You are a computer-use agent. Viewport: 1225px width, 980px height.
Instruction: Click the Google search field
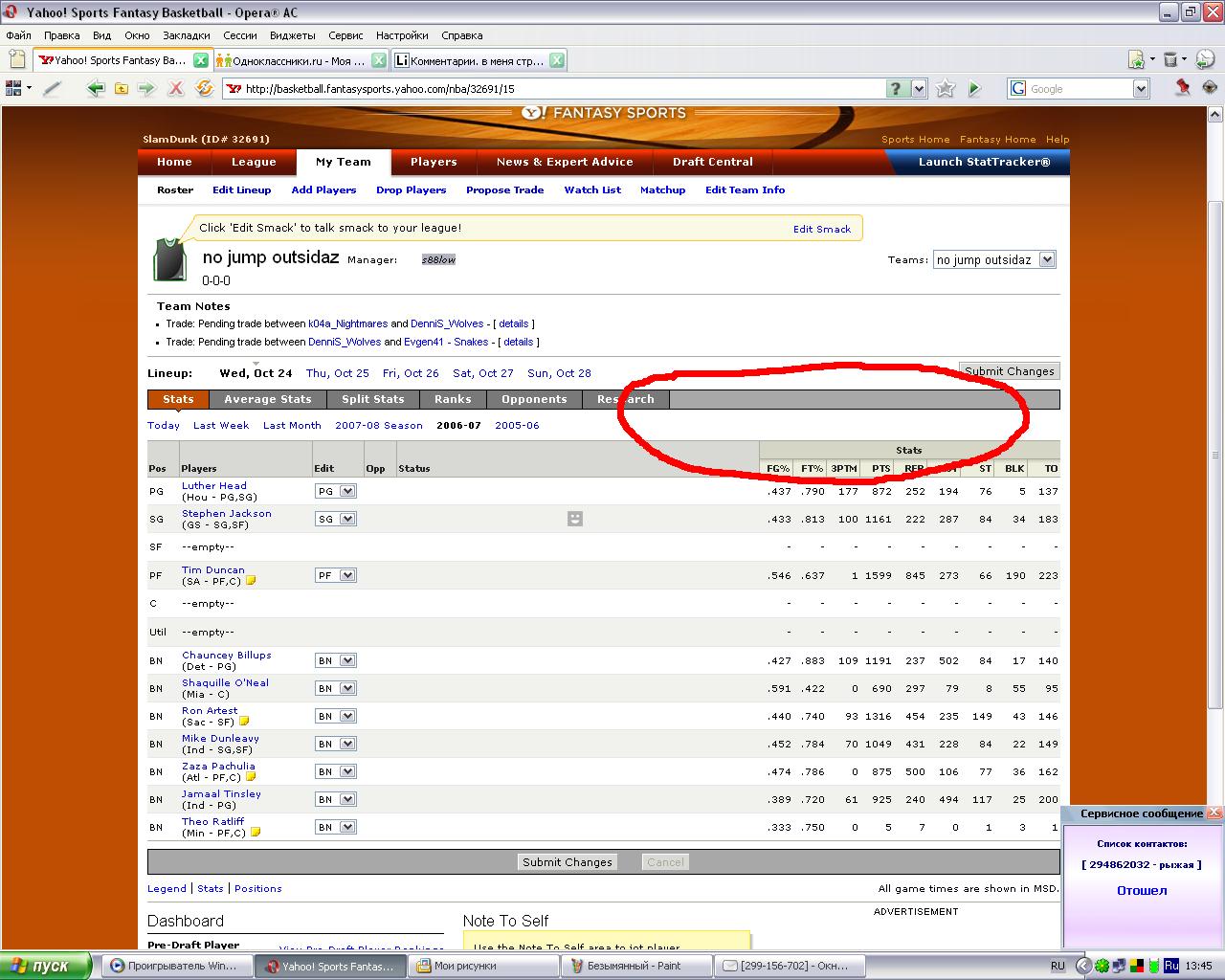click(x=1080, y=88)
